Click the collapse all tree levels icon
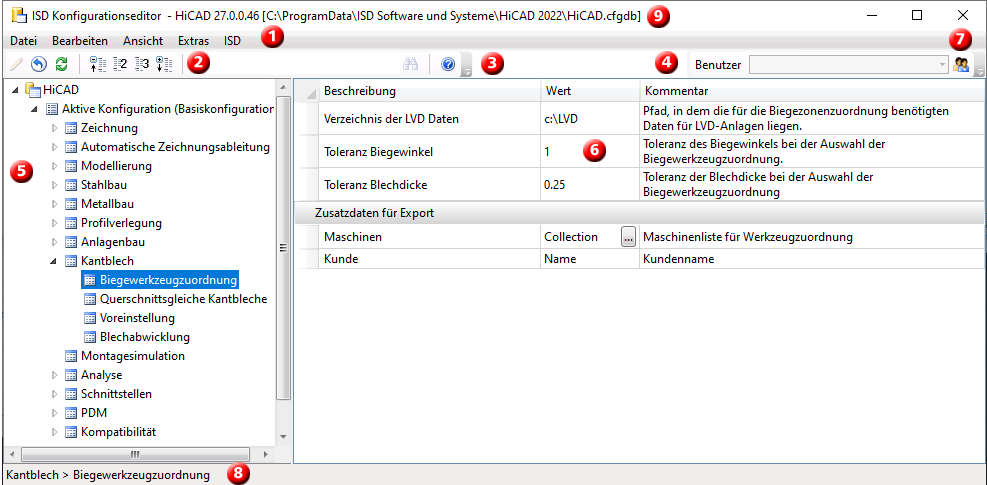The width and height of the screenshot is (987, 485). point(97,64)
